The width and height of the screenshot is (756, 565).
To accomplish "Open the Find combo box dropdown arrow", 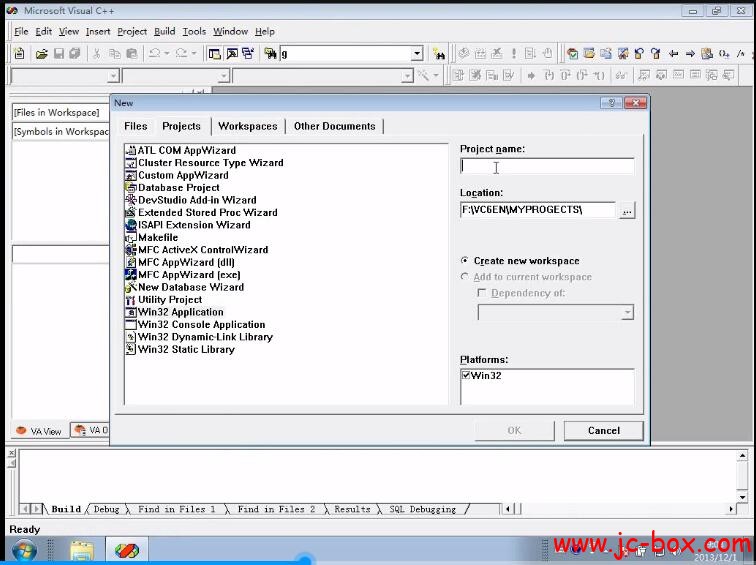I will (x=417, y=54).
